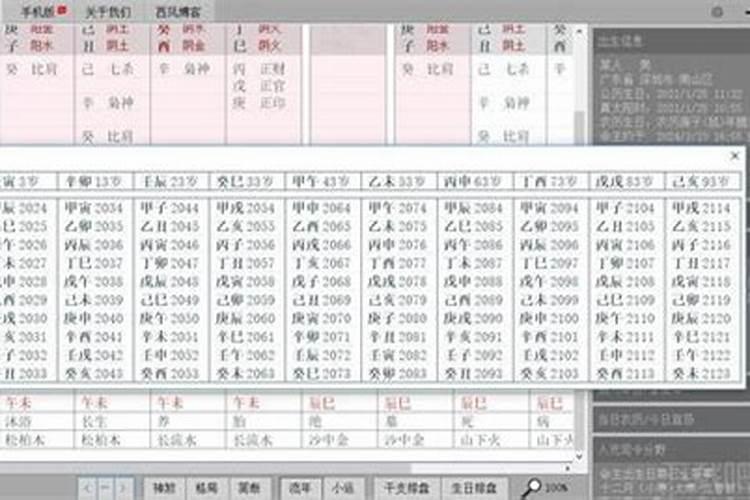This screenshot has width=750, height=500.
Task: Click the year entry 甲子 2044
Action: pyautogui.click(x=170, y=208)
